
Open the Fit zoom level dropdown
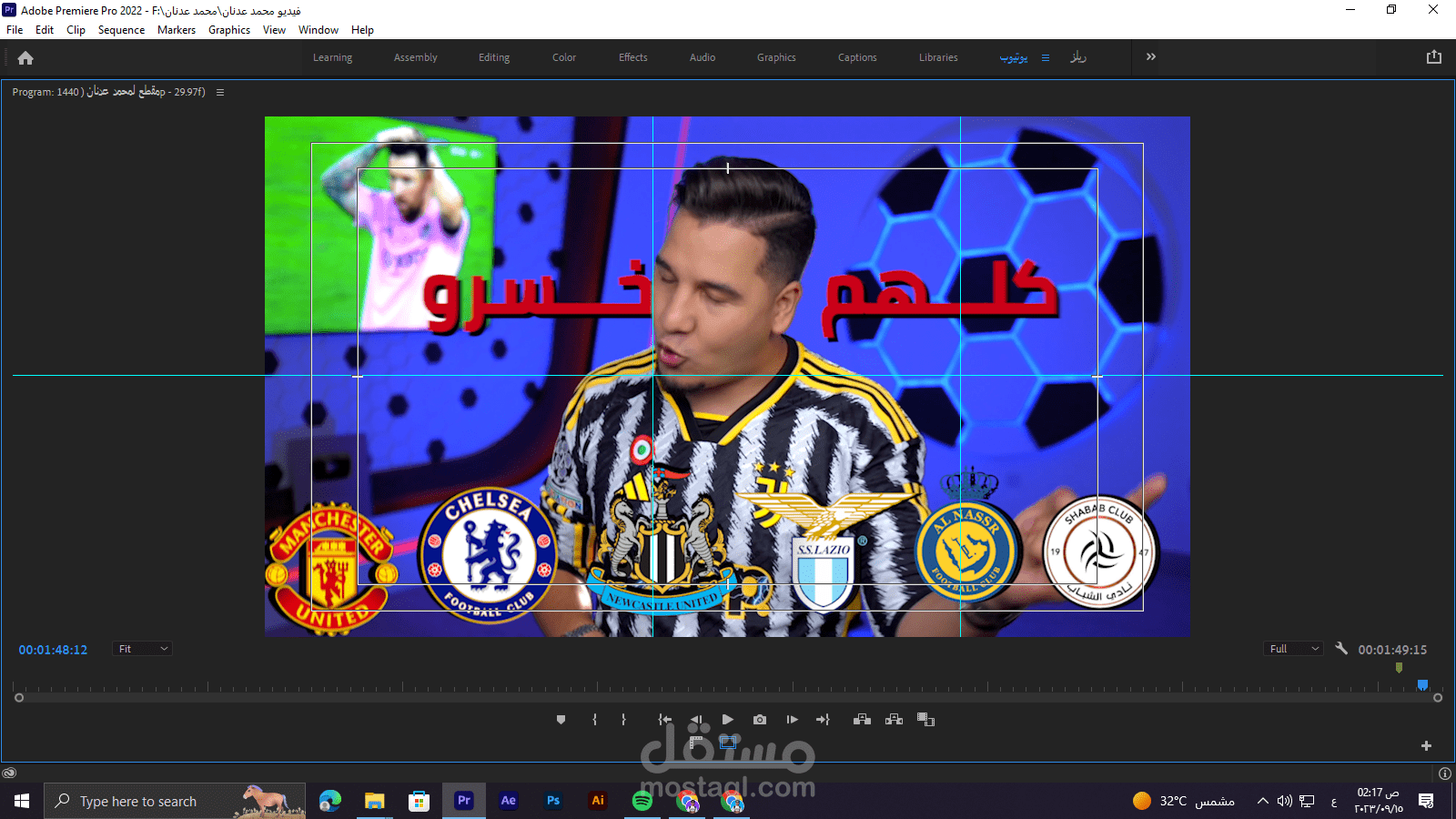[143, 649]
